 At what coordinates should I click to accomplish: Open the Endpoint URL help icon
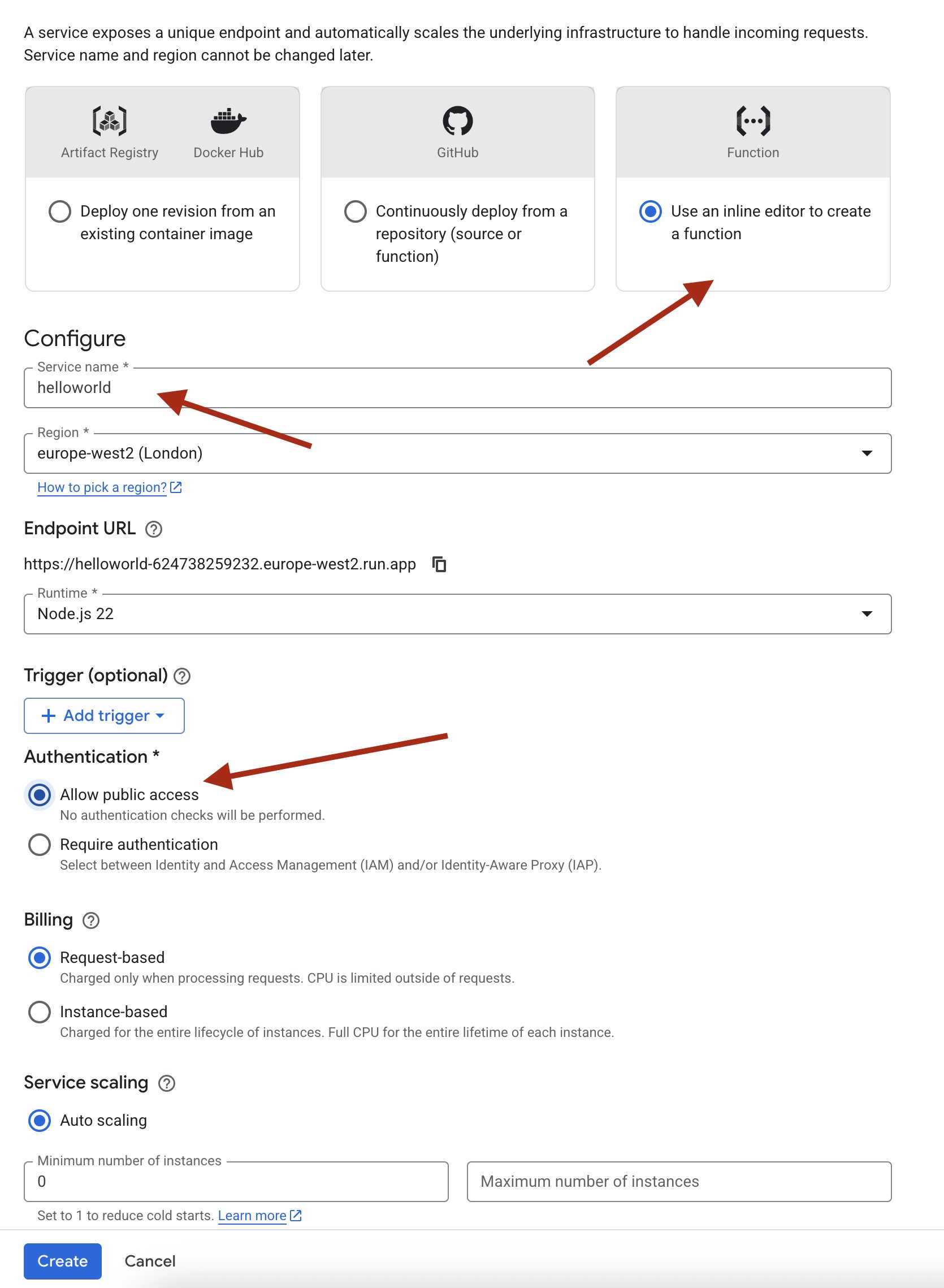coord(154,529)
